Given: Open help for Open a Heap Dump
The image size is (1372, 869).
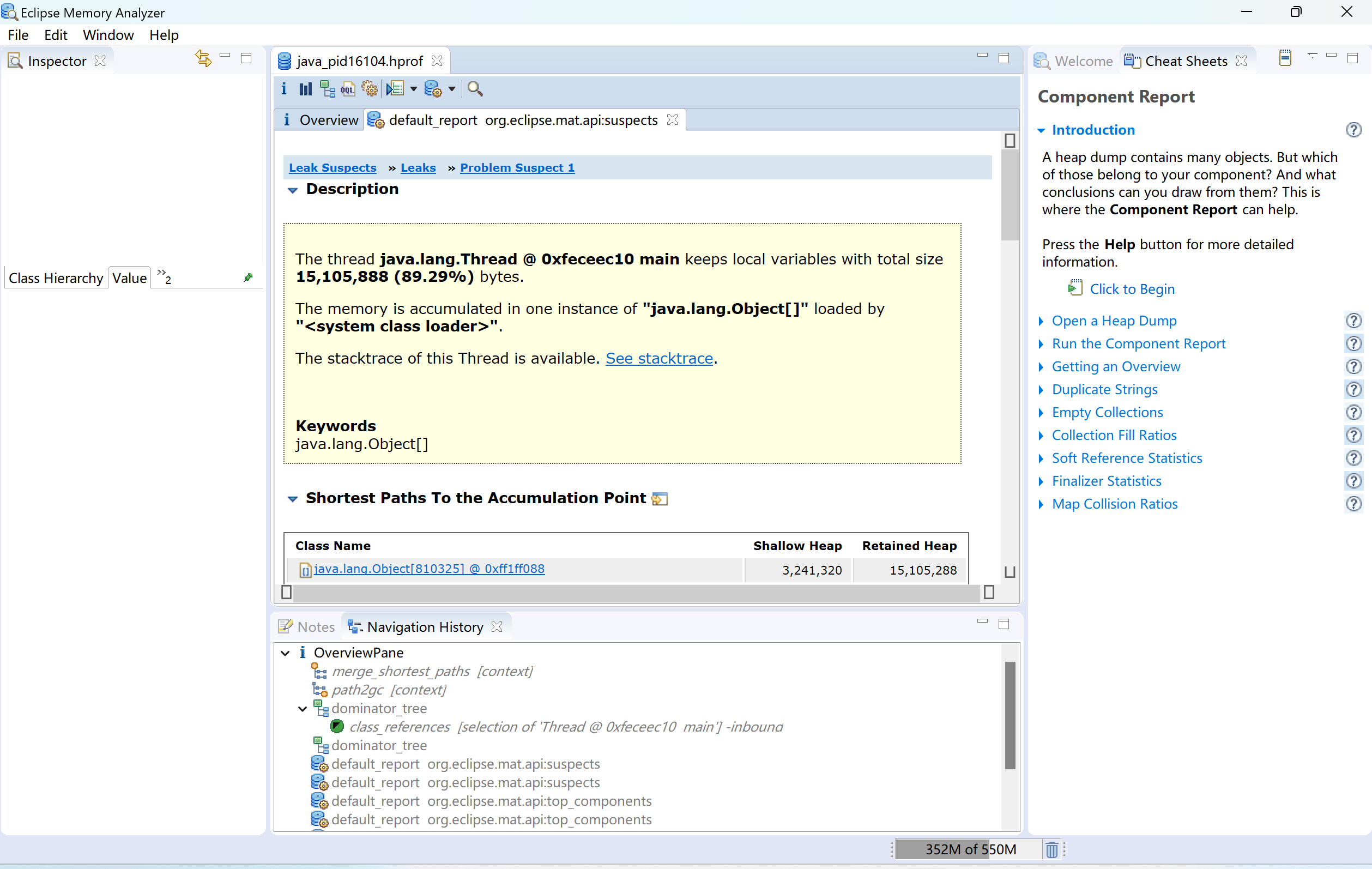Looking at the screenshot, I should pyautogui.click(x=1353, y=321).
